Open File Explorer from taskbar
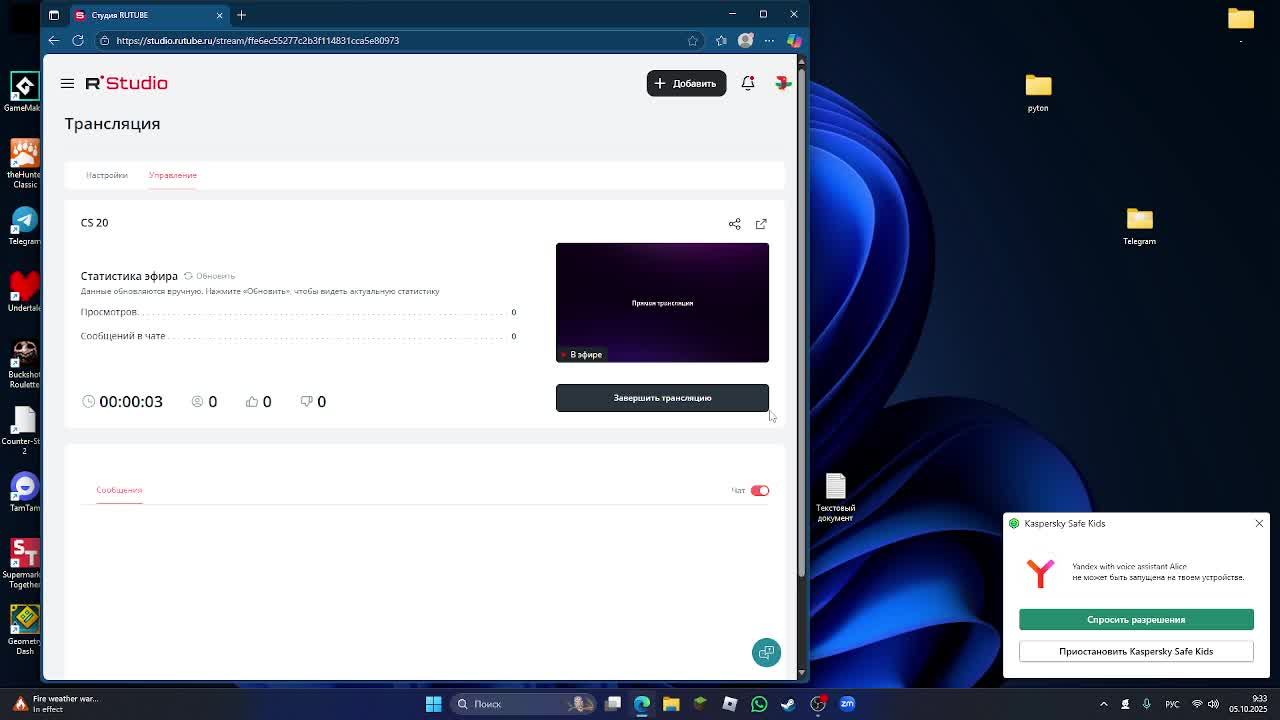 point(671,704)
